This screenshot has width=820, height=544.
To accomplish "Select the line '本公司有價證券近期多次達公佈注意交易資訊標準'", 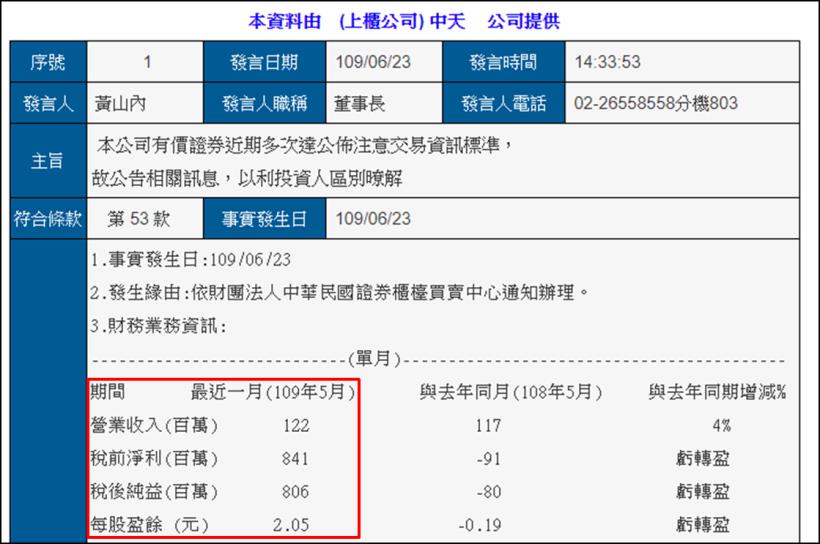I will point(298,145).
